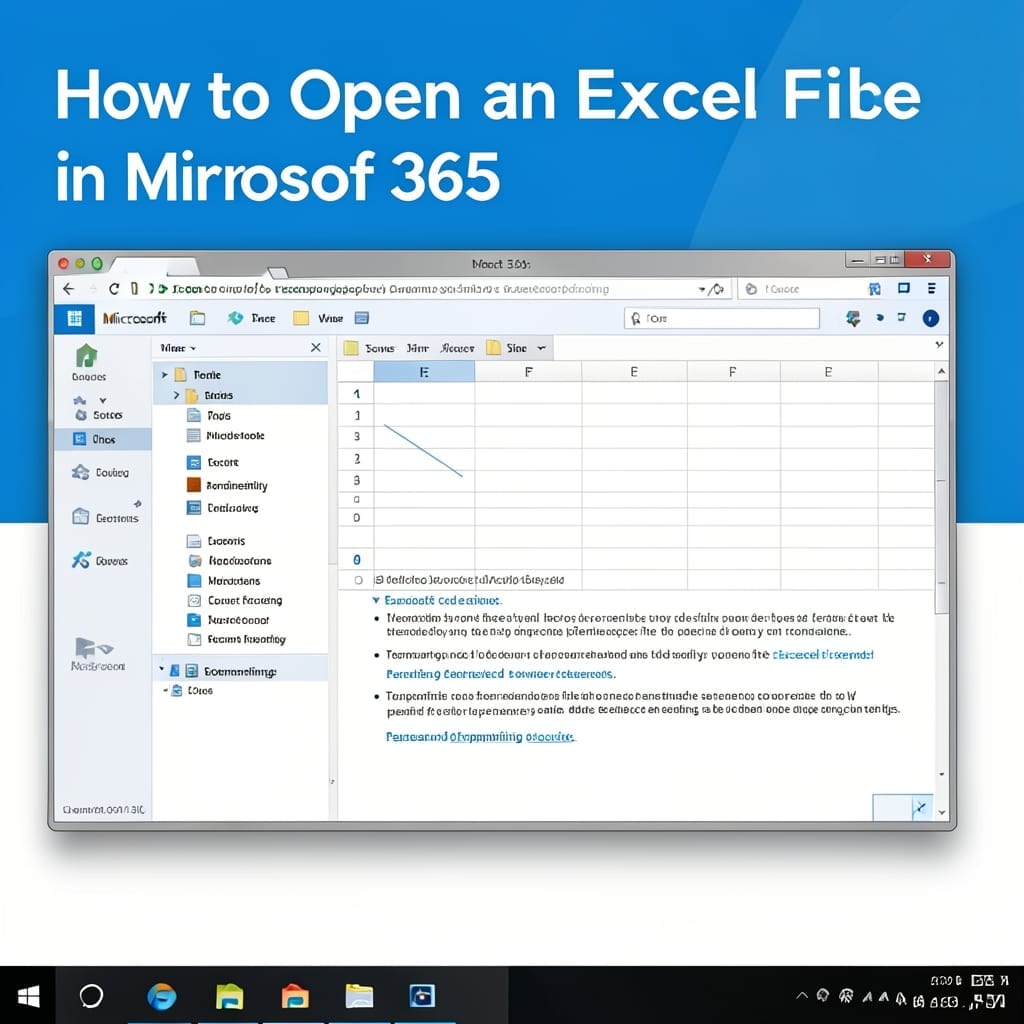
Task: Select the Somes tab in spreadsheet toolbar
Action: click(379, 348)
